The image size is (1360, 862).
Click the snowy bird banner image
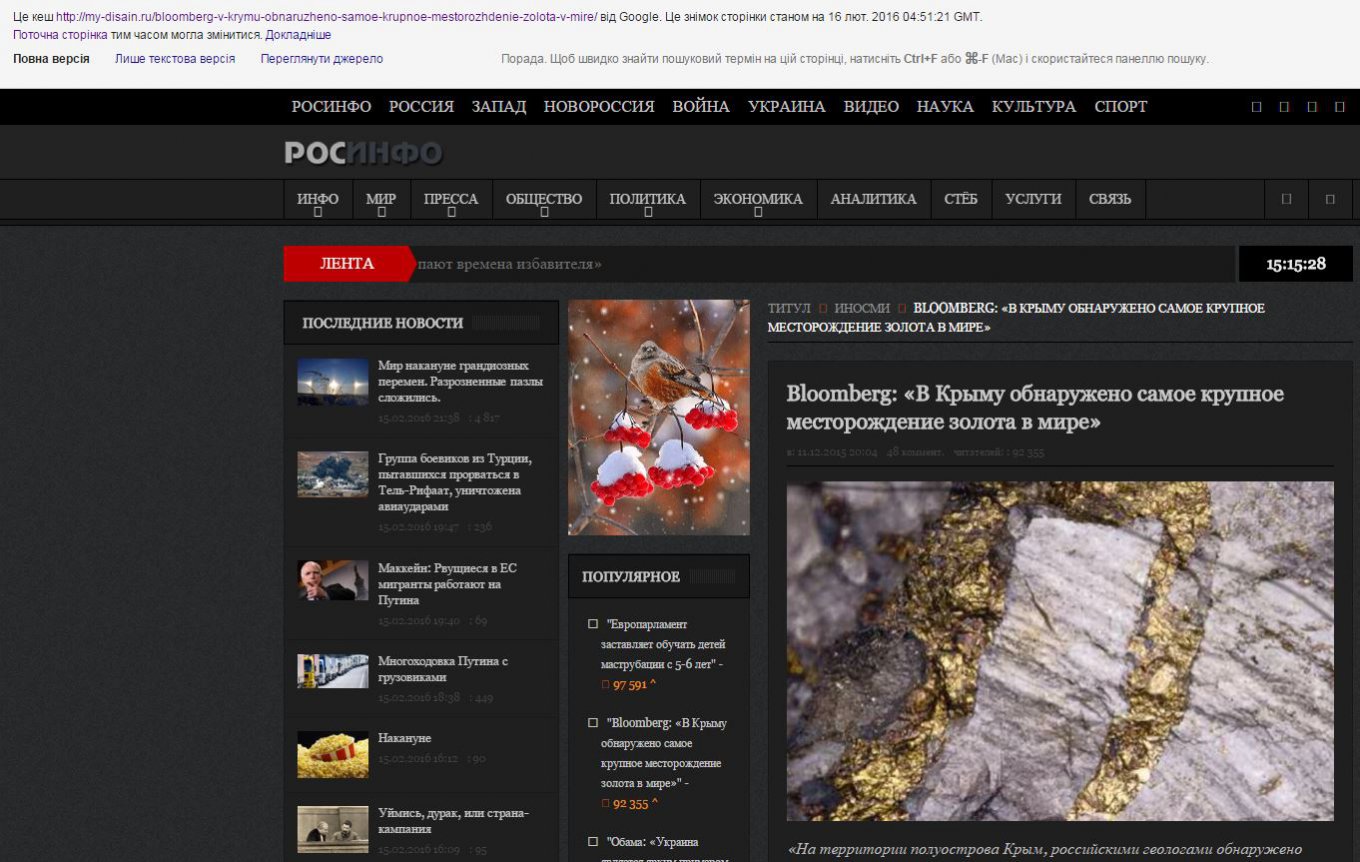(x=658, y=417)
